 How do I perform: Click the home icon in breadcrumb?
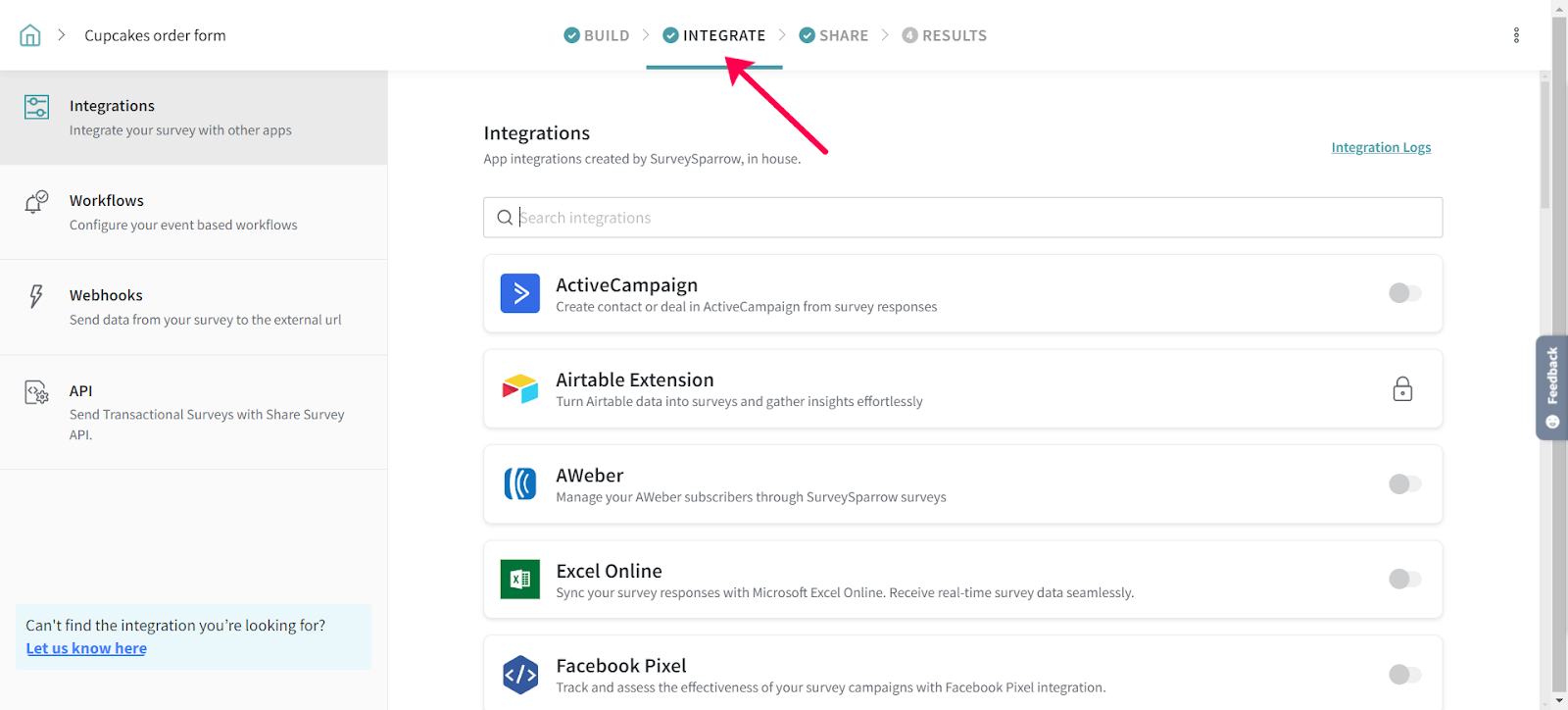click(x=30, y=36)
